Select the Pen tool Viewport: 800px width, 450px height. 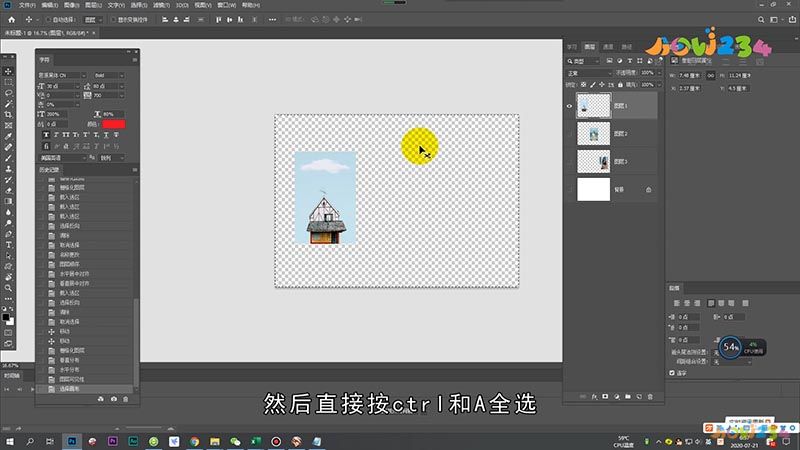(8, 234)
